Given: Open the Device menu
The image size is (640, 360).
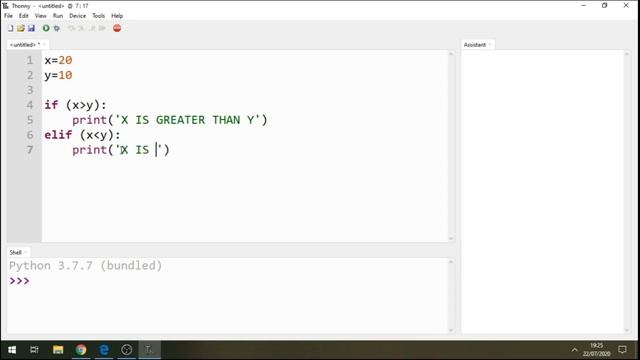Looking at the screenshot, I should (77, 16).
